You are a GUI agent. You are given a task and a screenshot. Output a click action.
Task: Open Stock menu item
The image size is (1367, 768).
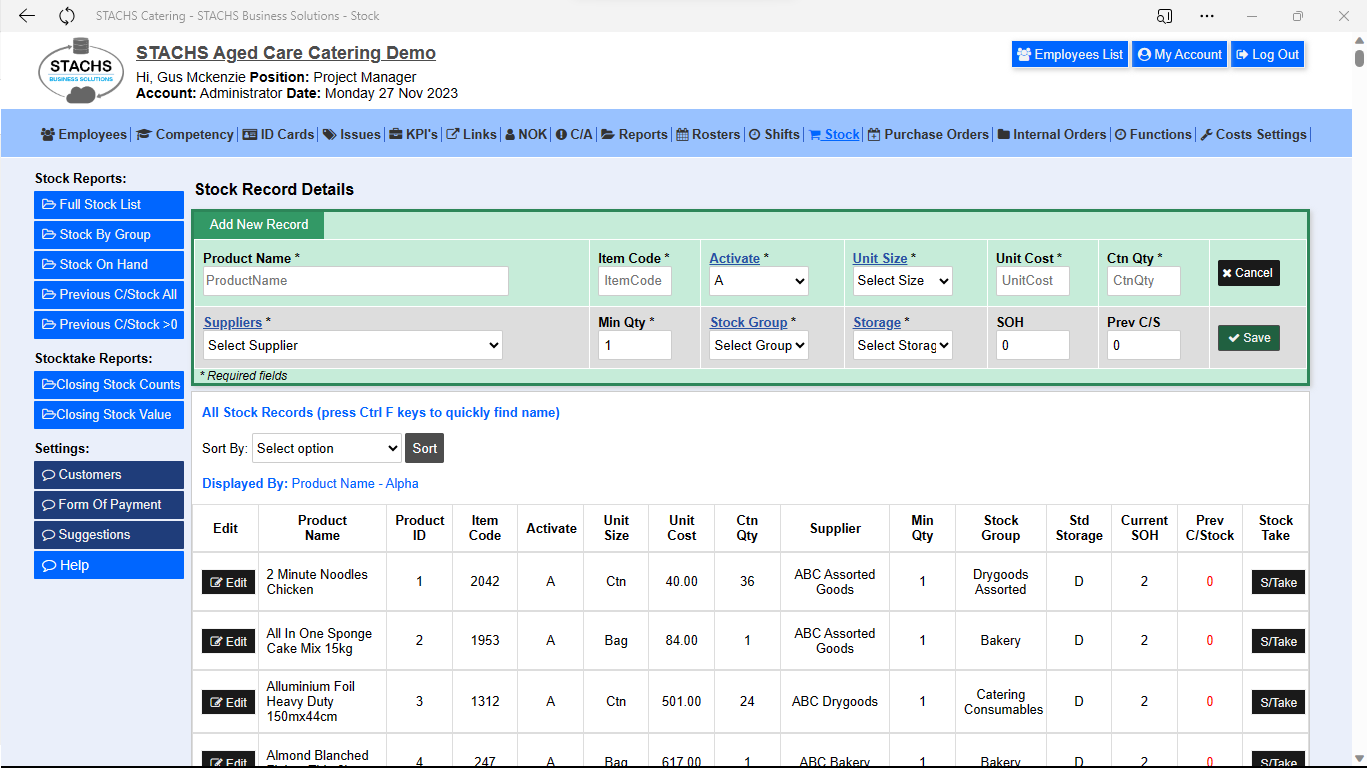point(834,134)
